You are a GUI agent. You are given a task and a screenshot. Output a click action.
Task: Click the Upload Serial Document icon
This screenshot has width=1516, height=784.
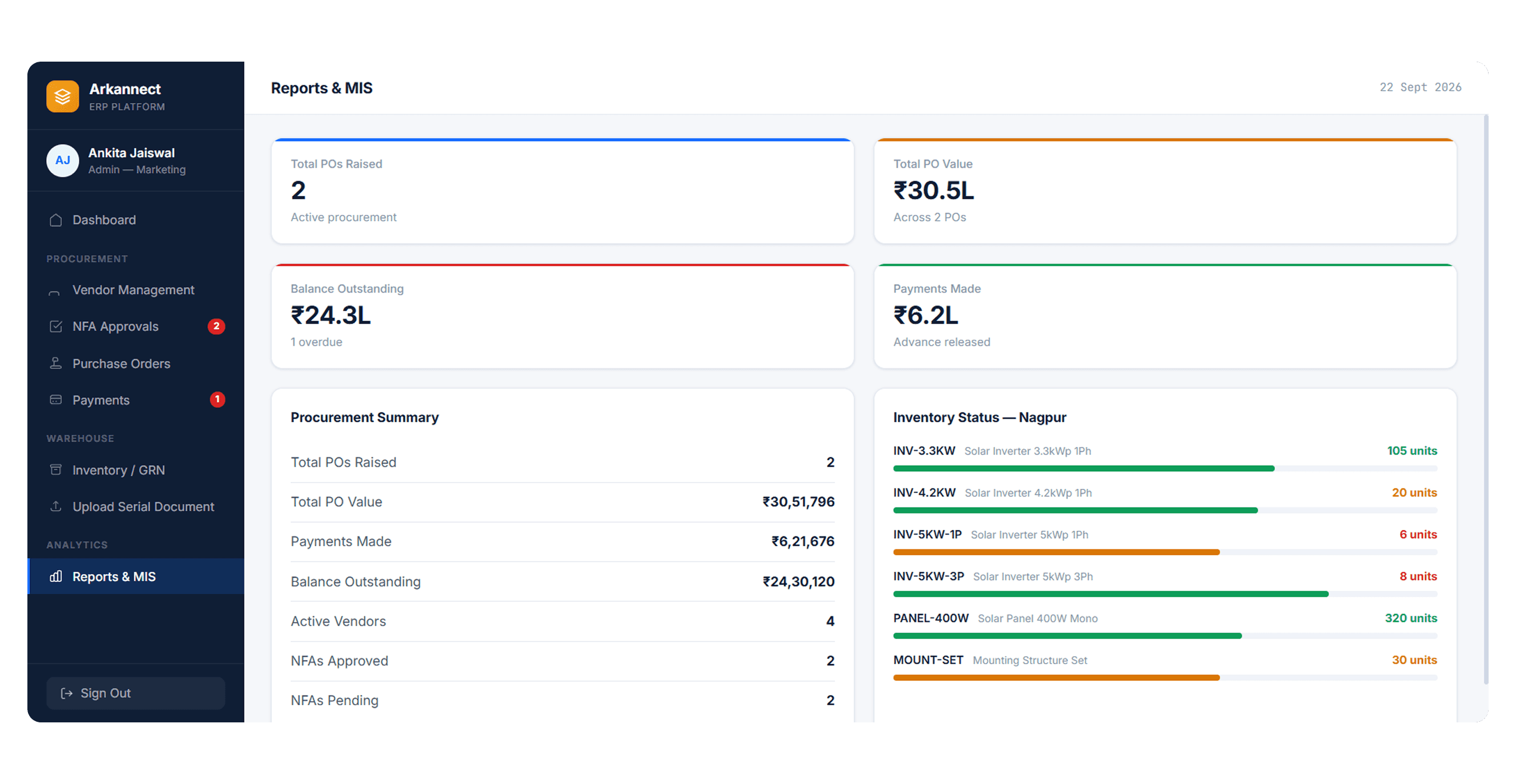coord(56,506)
